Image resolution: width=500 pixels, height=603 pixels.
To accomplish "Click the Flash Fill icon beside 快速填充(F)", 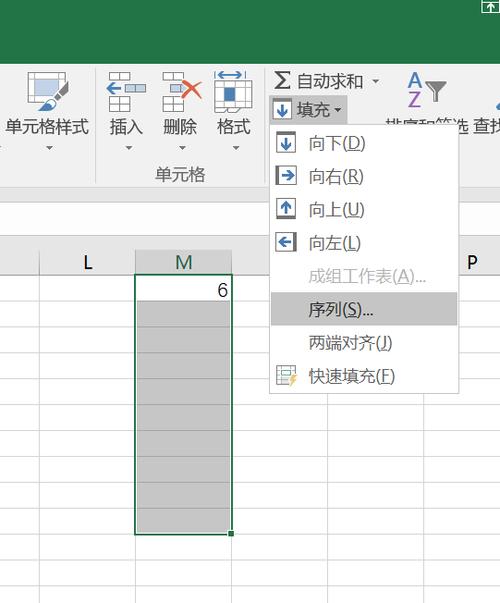I will pyautogui.click(x=287, y=376).
